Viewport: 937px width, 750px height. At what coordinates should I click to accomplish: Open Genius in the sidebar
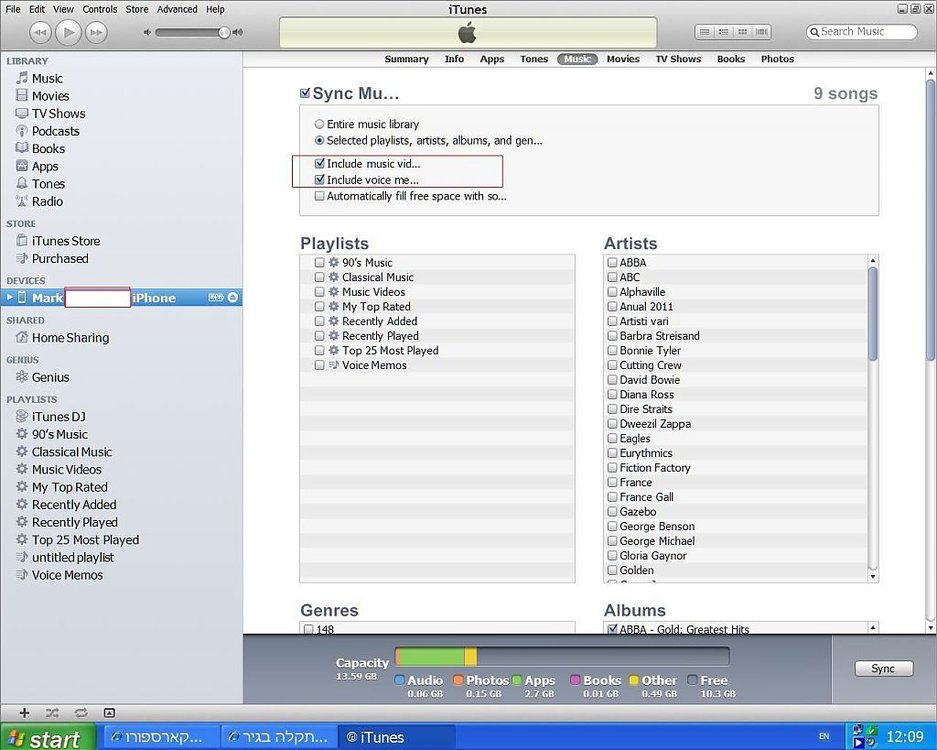point(50,377)
